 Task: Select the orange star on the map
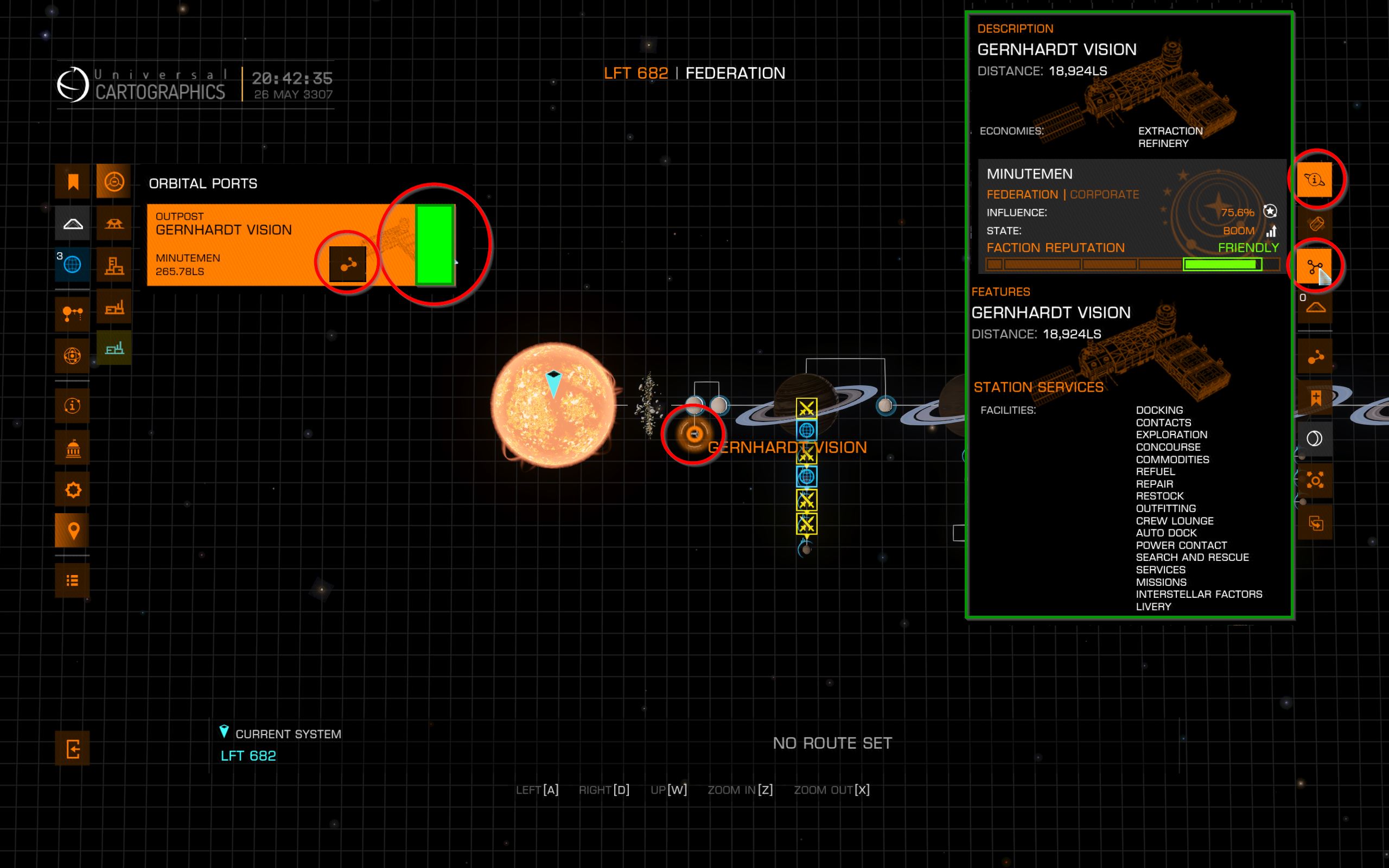pos(553,405)
